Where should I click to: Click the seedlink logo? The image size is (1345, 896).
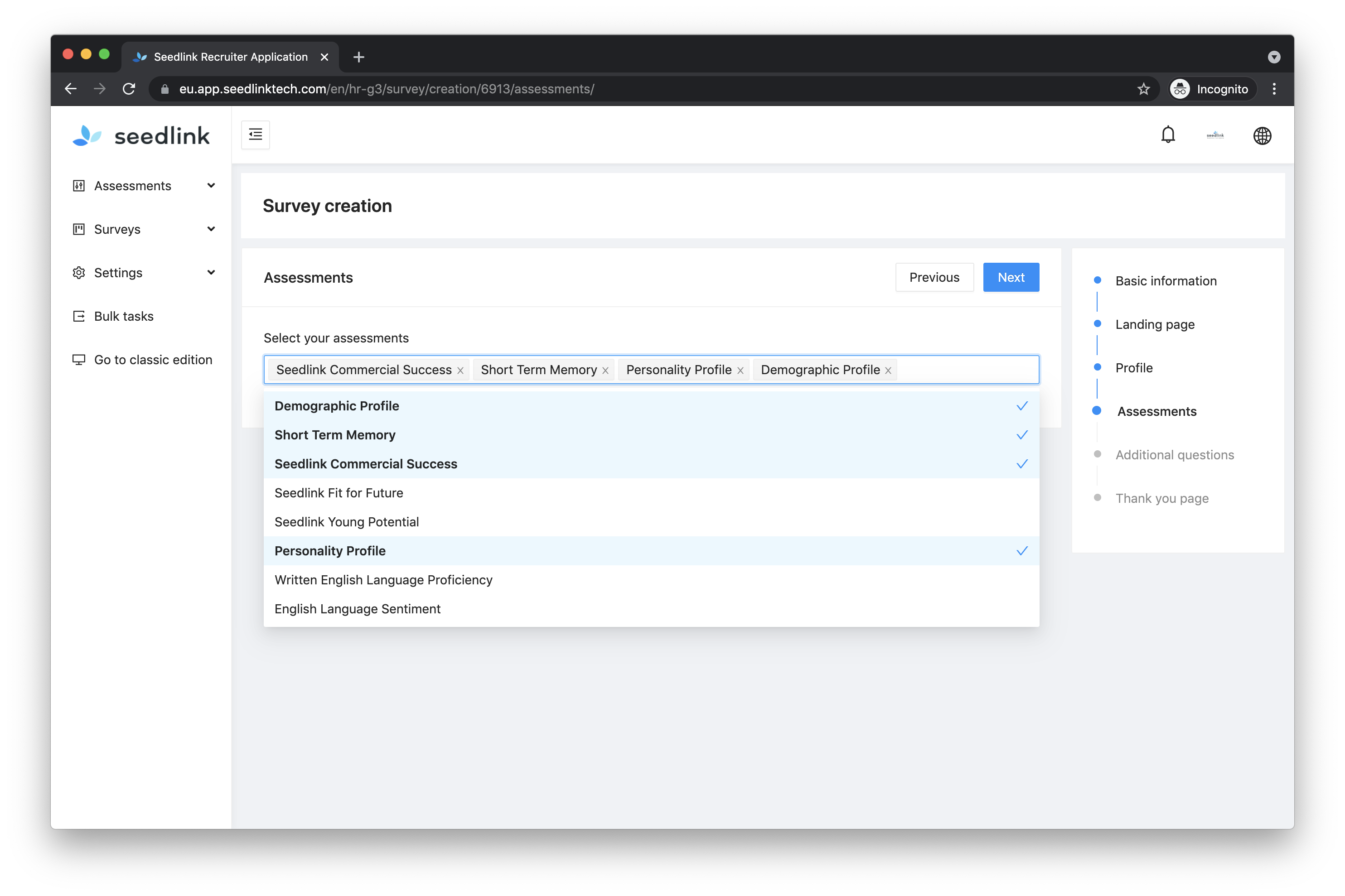tap(141, 135)
